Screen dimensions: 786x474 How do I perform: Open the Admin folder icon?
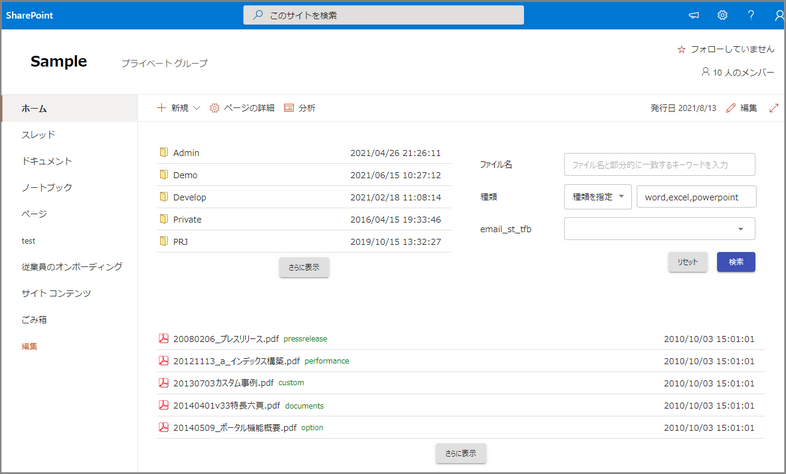click(x=163, y=153)
